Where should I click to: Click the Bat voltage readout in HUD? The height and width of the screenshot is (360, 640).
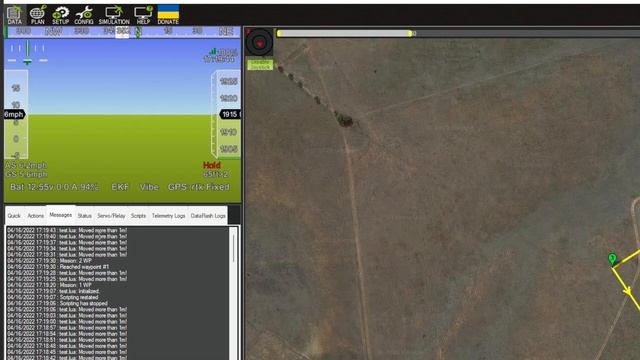54,187
